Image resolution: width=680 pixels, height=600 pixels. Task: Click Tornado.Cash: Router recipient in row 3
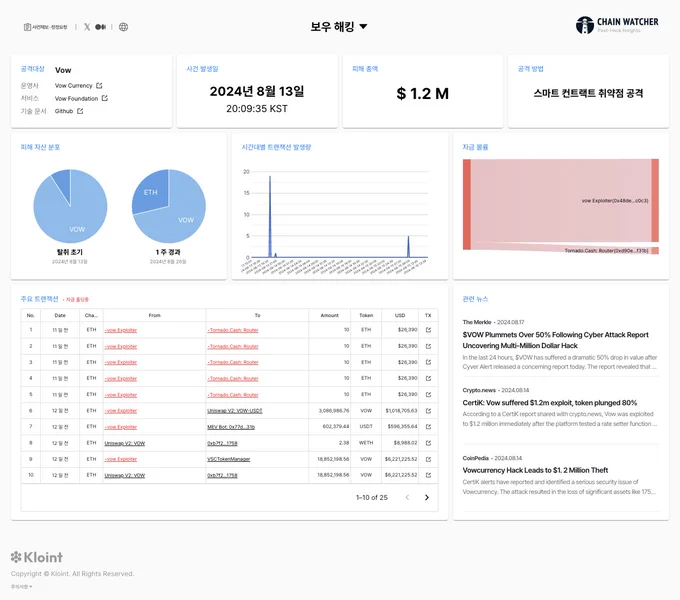[x=233, y=362]
